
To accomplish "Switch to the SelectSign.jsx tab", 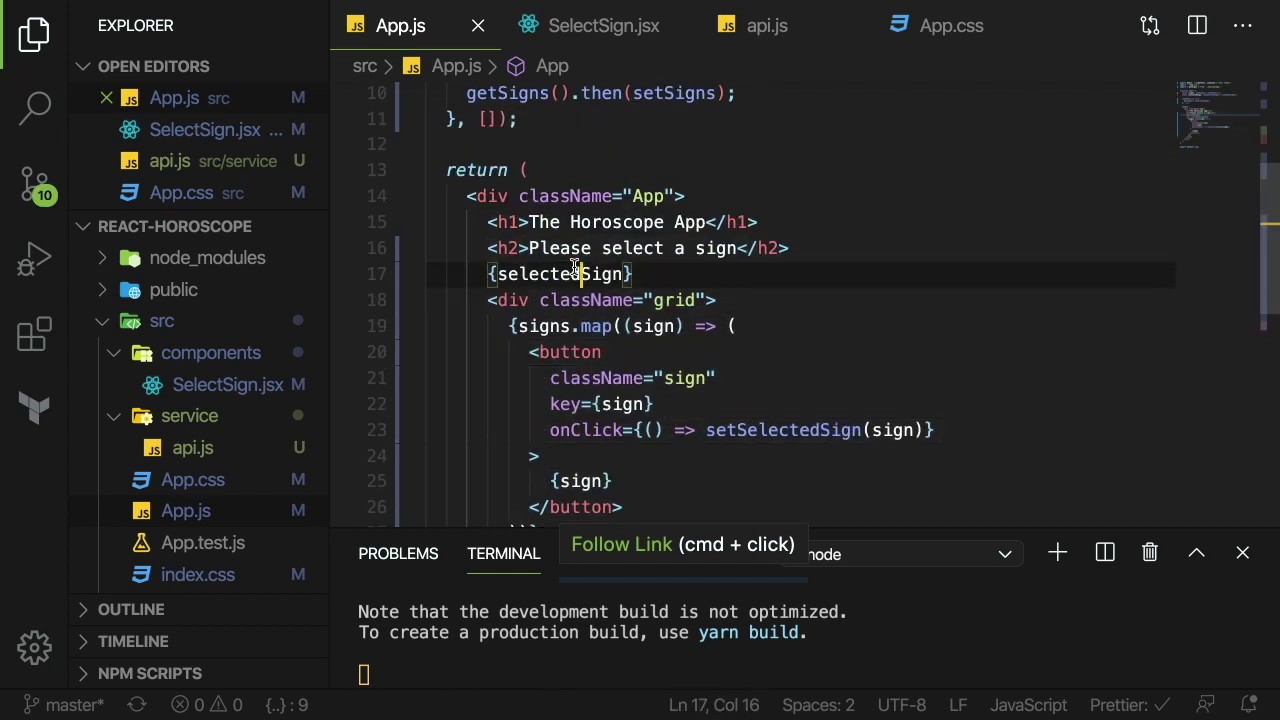I will point(603,26).
